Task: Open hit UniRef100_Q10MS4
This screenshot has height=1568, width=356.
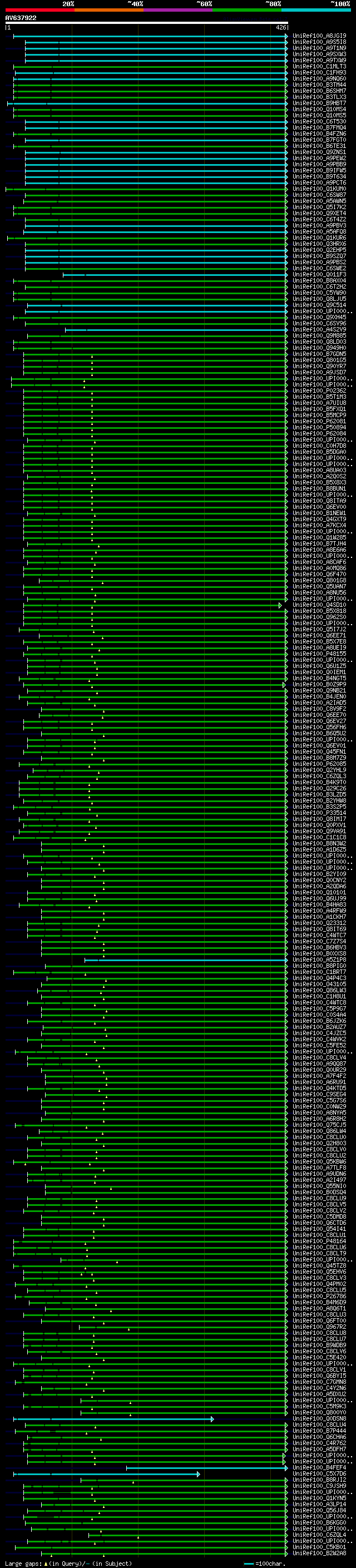Action: coord(319,110)
